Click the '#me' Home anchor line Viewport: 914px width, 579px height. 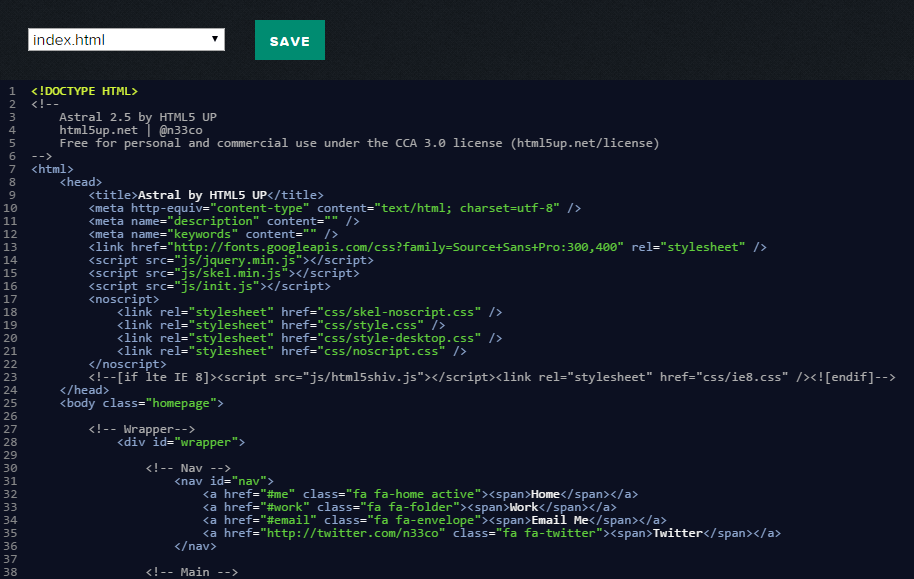point(420,494)
